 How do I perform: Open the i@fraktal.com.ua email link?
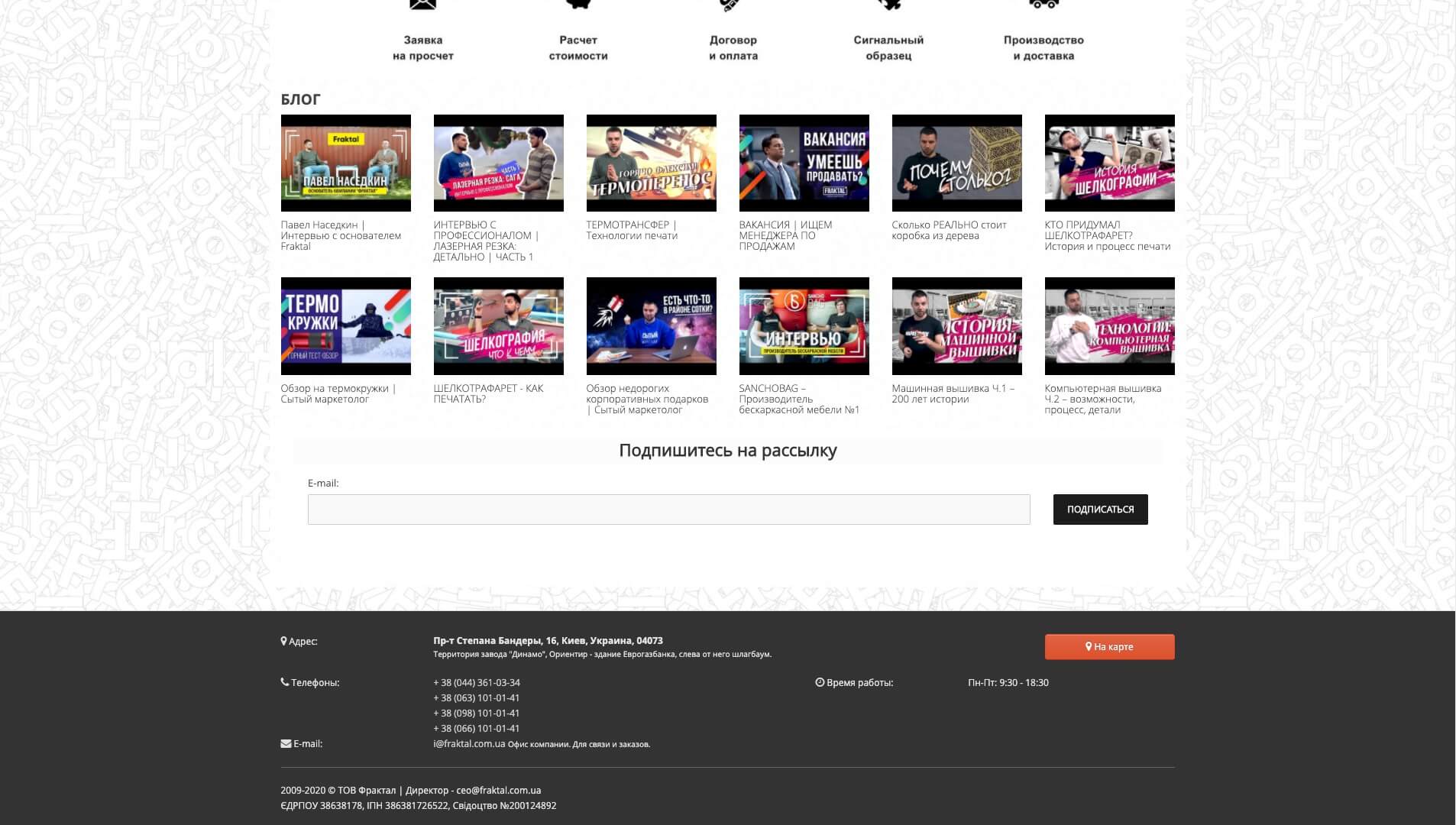(x=469, y=743)
